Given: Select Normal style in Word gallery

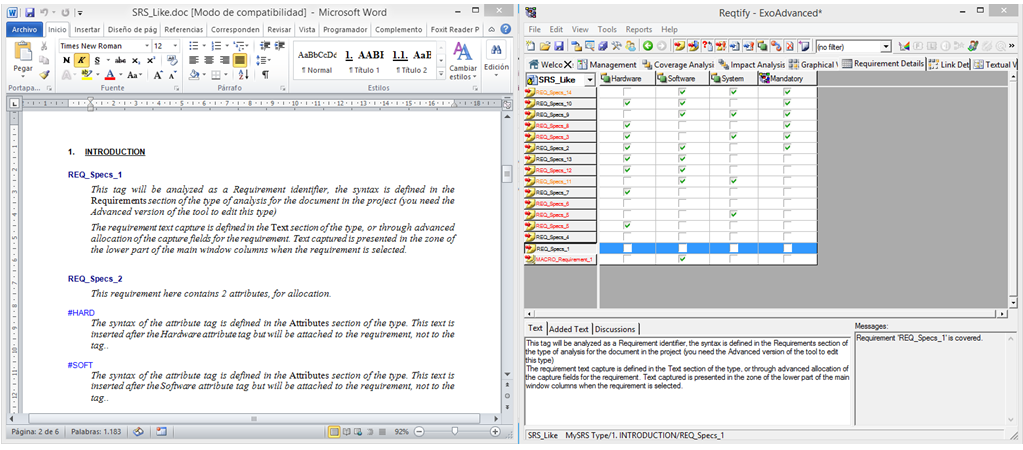Looking at the screenshot, I should 316,61.
